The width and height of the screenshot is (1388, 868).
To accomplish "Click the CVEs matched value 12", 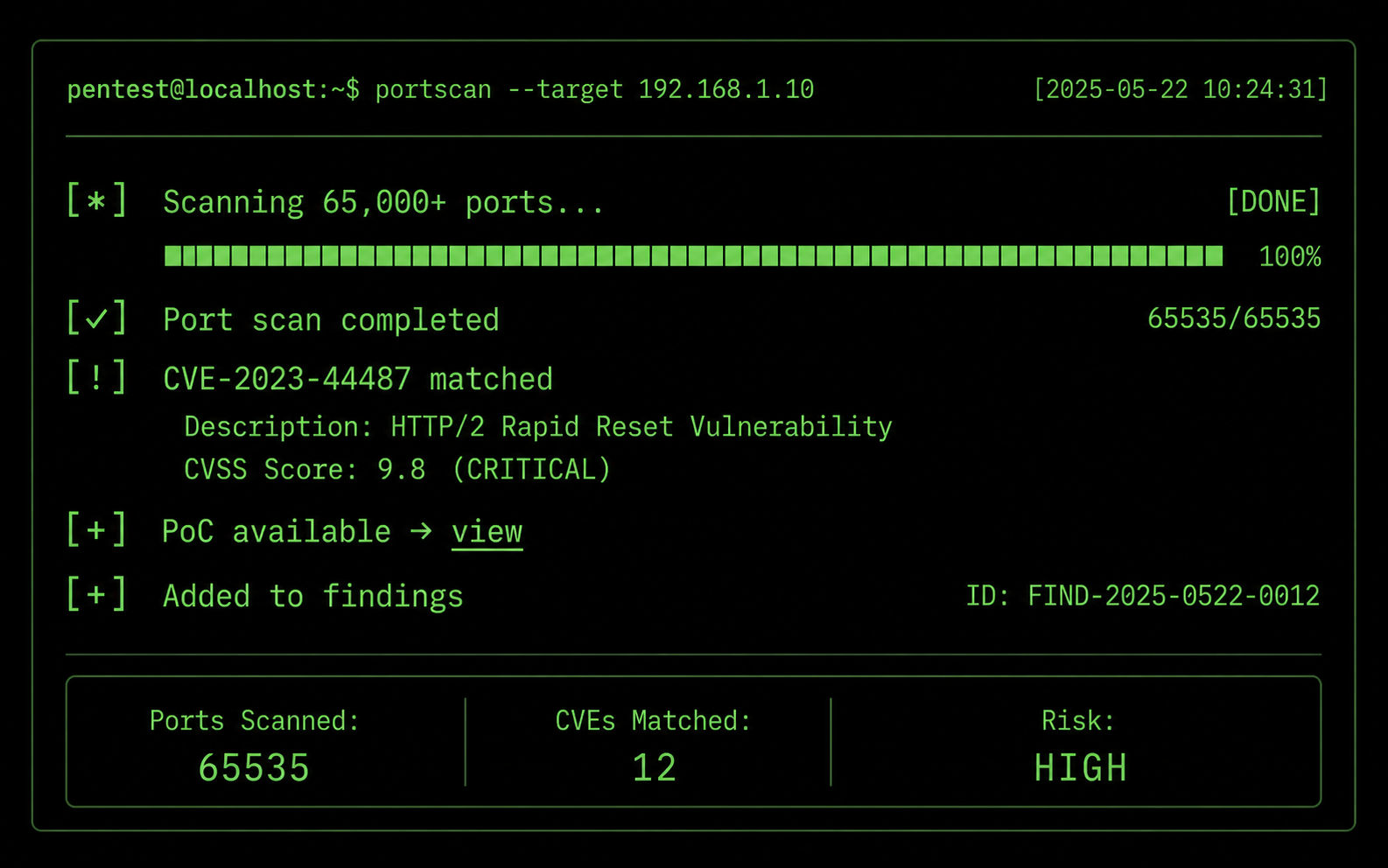I will click(654, 768).
